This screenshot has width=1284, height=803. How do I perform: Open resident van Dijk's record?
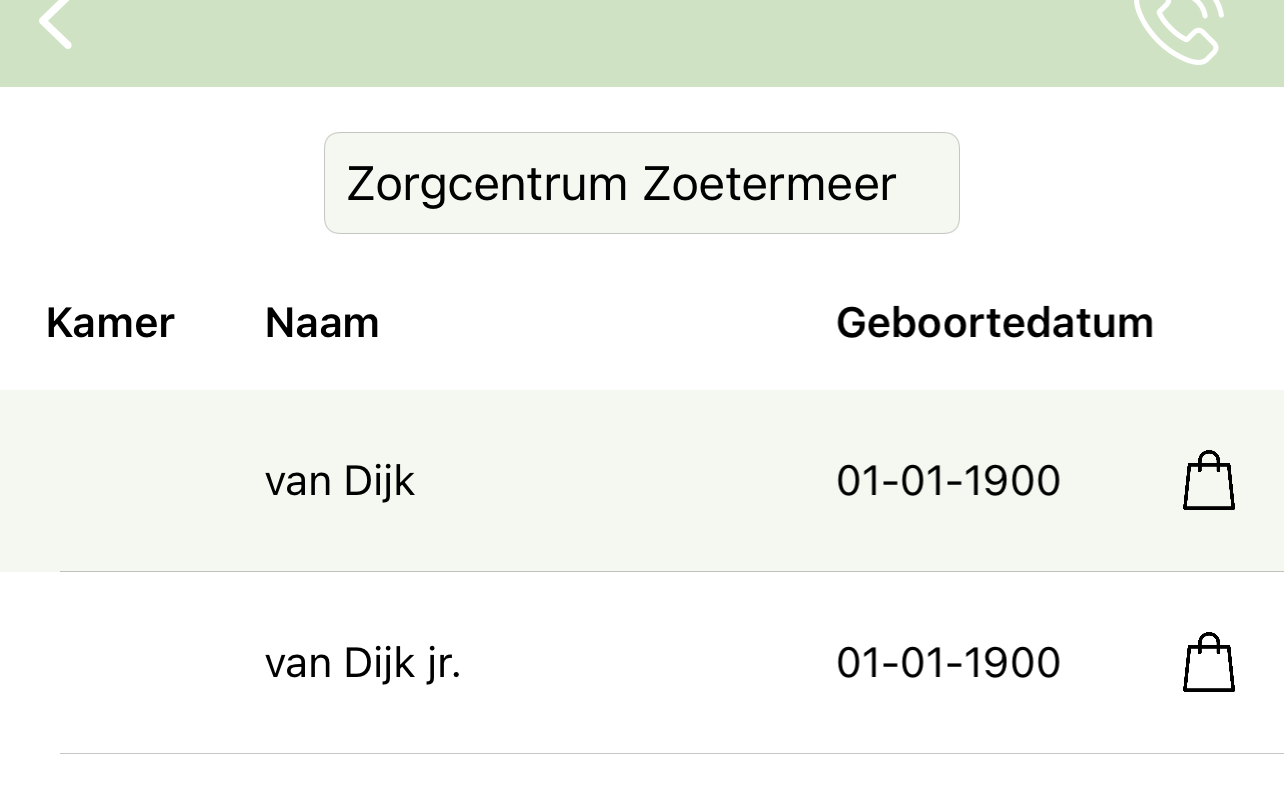point(340,480)
